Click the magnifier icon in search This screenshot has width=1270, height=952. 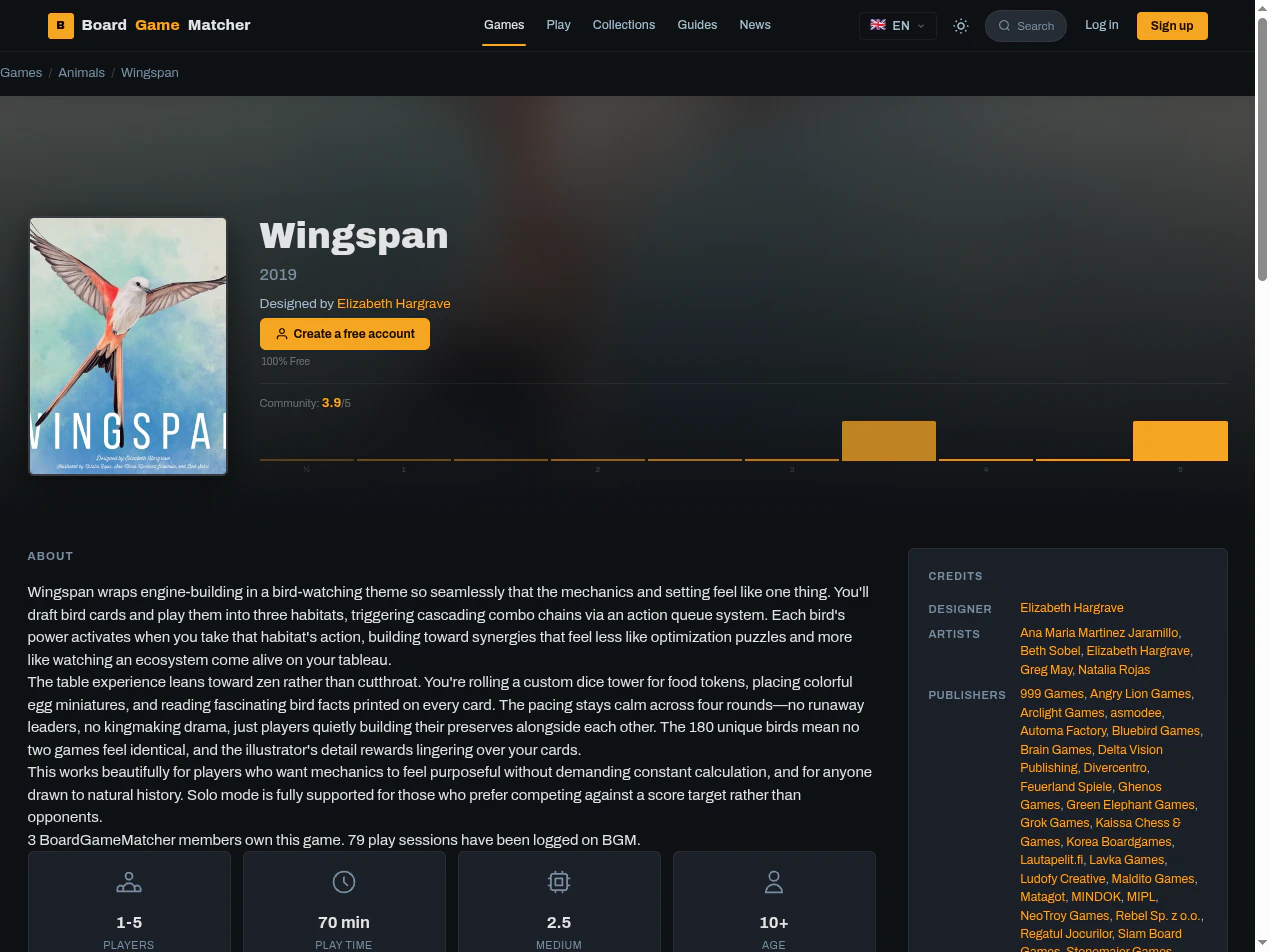(1004, 26)
